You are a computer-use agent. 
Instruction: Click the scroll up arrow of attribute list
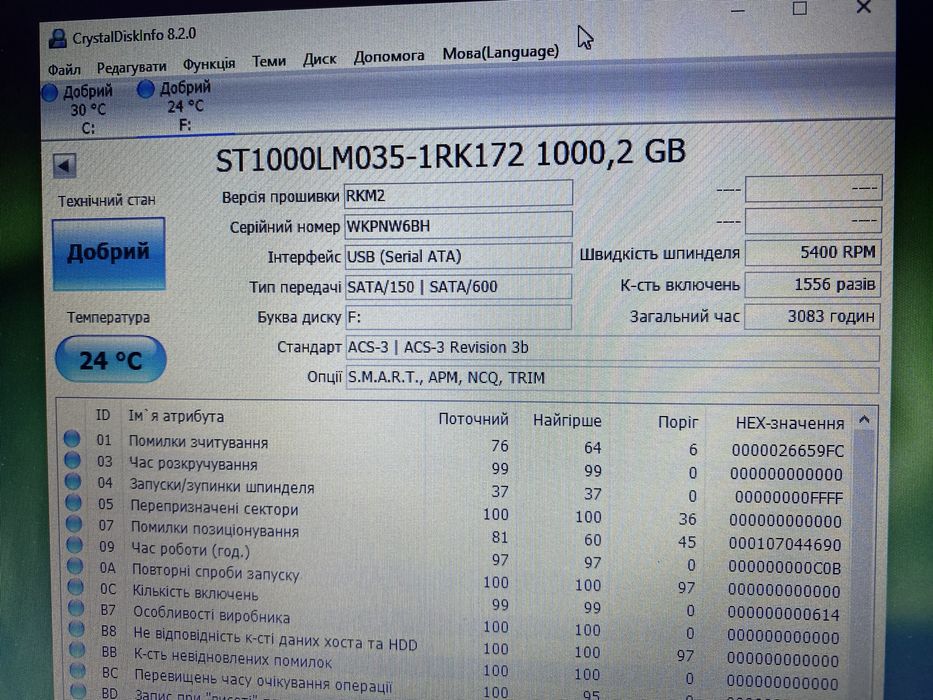tap(864, 420)
